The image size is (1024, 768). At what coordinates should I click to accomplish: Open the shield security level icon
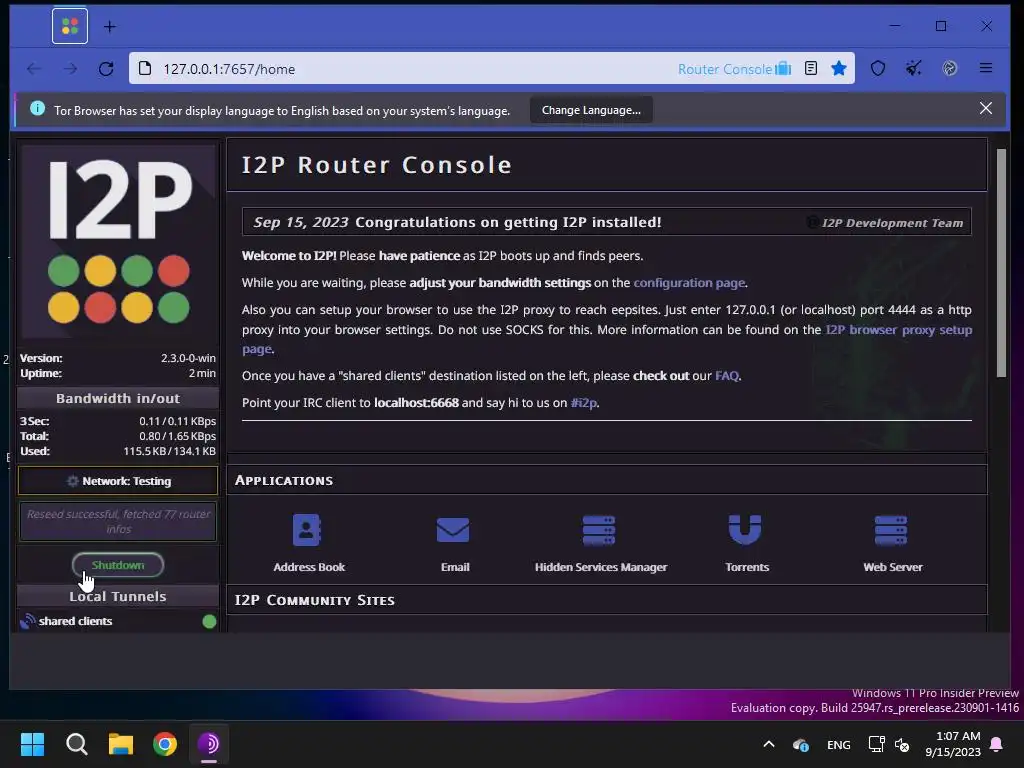(x=878, y=68)
